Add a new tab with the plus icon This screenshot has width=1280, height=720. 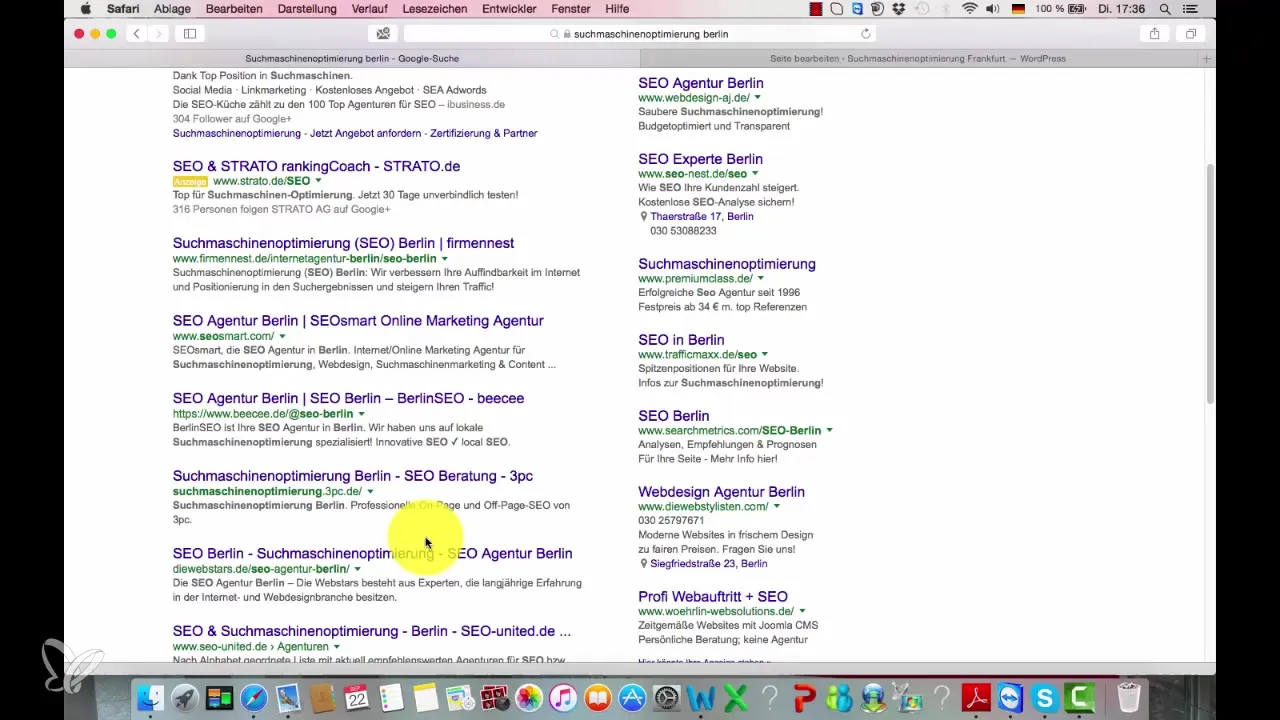coord(1206,59)
